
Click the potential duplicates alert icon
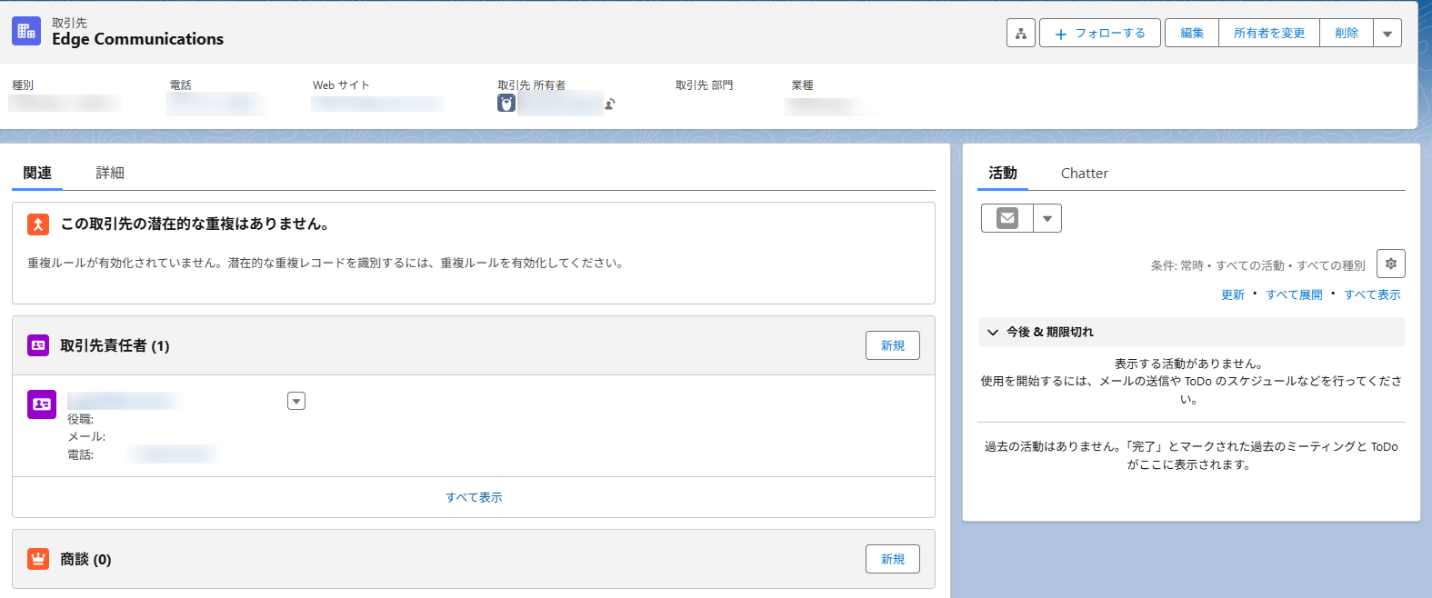[x=37, y=224]
